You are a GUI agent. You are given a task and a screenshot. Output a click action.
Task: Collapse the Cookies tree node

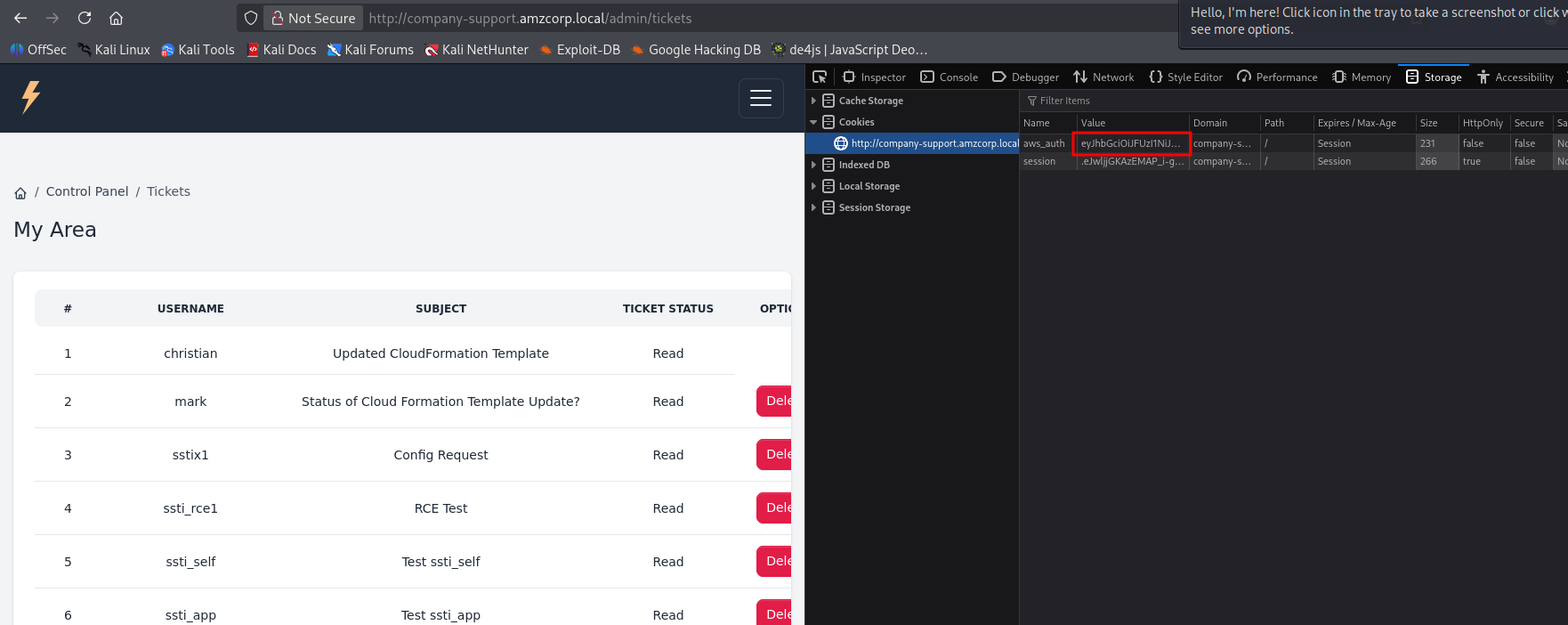coord(813,122)
